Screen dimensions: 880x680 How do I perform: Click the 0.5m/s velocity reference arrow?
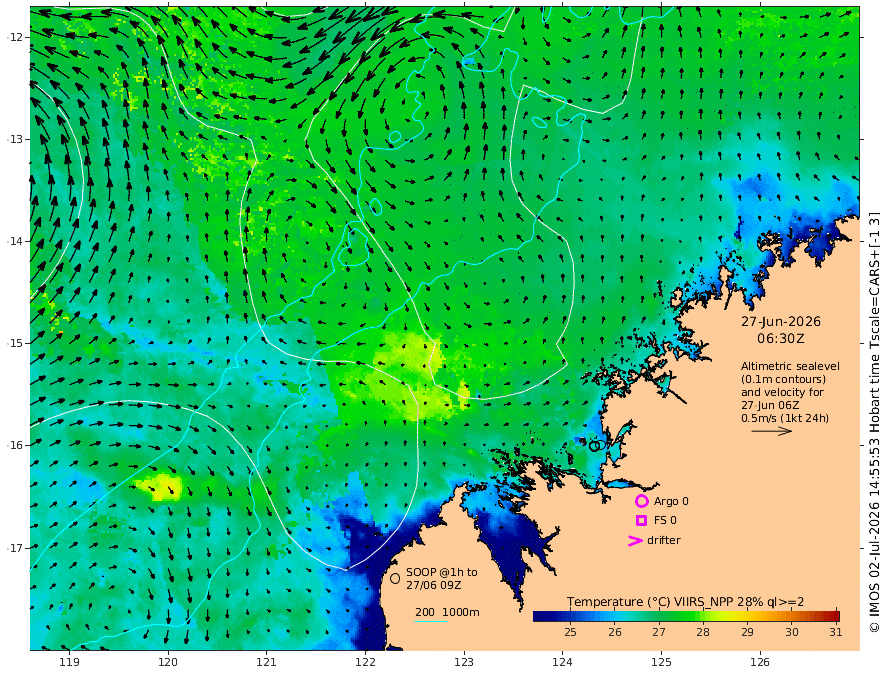[x=772, y=431]
